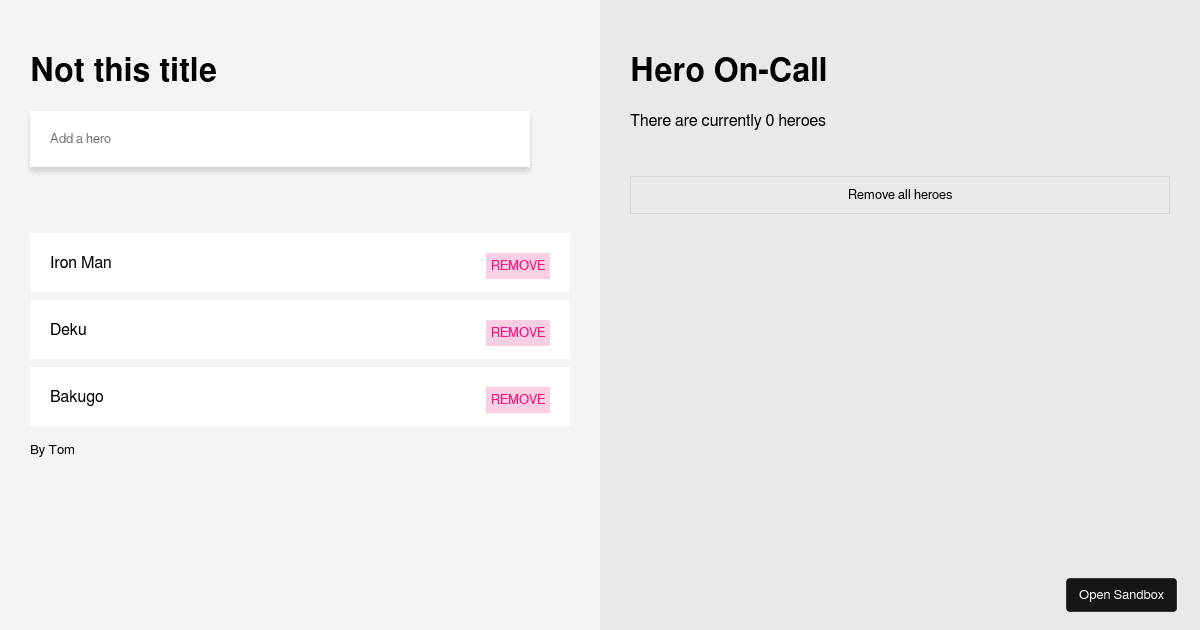Click blank space inside the Bakugo card
This screenshot has height=630, width=1200.
(300, 397)
